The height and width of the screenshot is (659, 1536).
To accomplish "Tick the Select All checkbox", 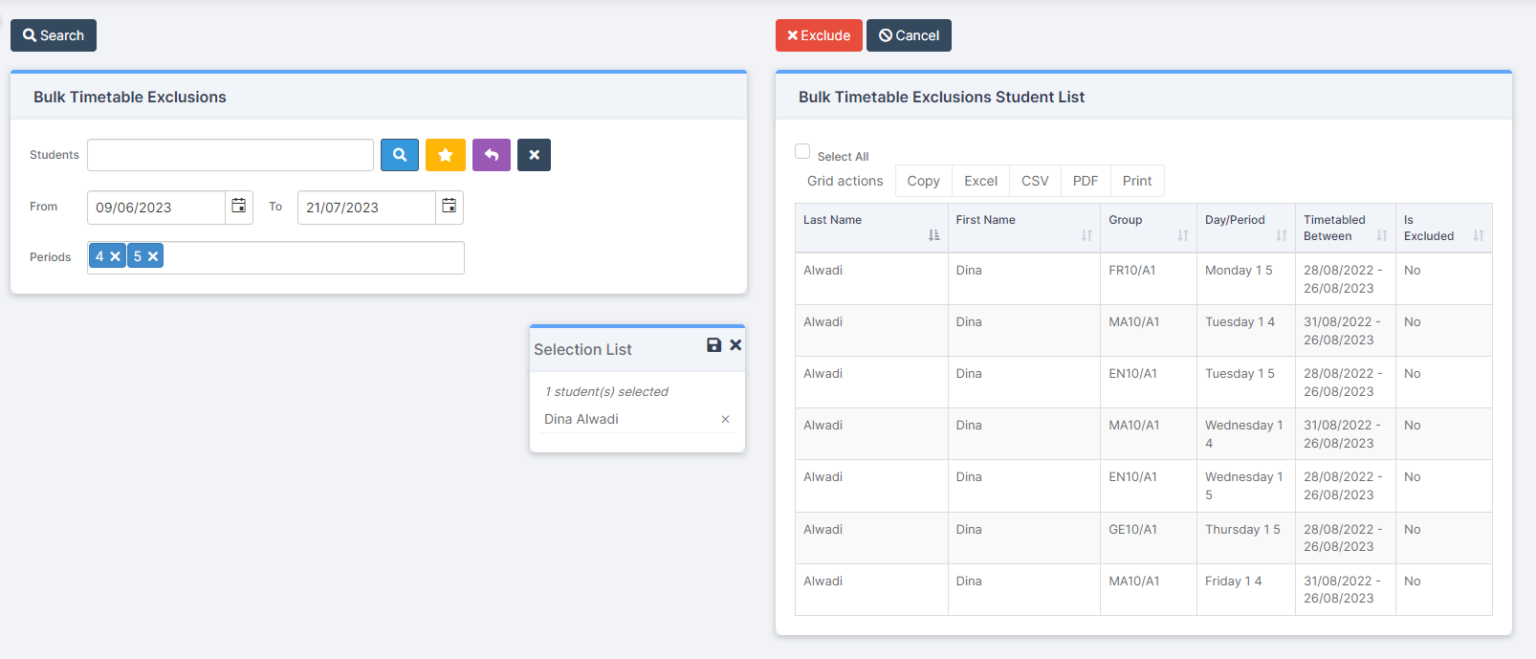I will coord(802,152).
